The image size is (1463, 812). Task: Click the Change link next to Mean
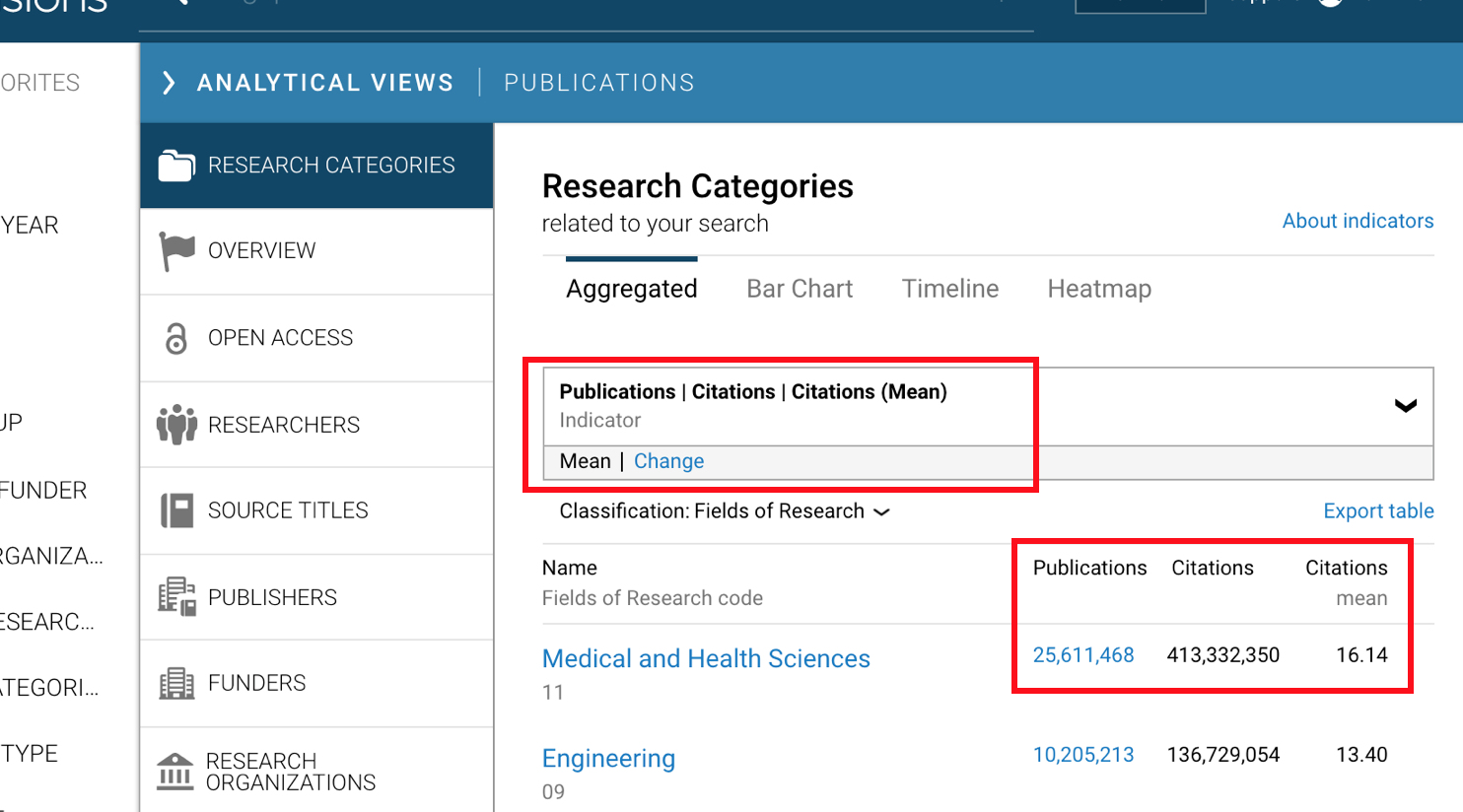pos(668,461)
